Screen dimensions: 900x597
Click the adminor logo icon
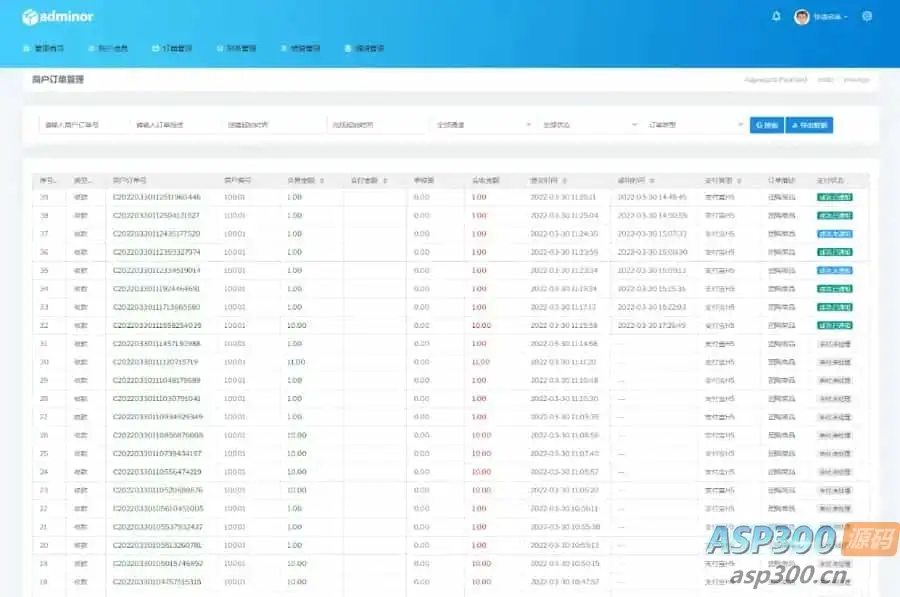click(x=30, y=17)
